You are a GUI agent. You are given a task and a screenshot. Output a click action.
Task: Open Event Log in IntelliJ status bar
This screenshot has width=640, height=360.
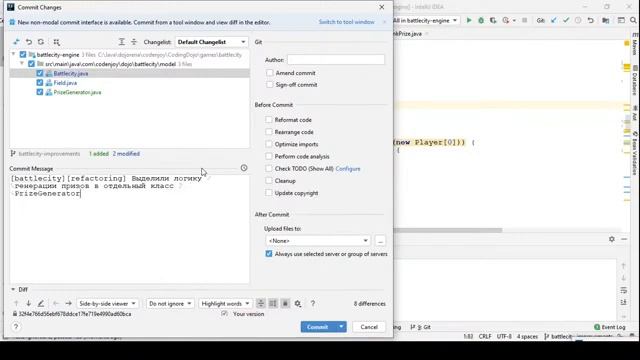click(610, 327)
